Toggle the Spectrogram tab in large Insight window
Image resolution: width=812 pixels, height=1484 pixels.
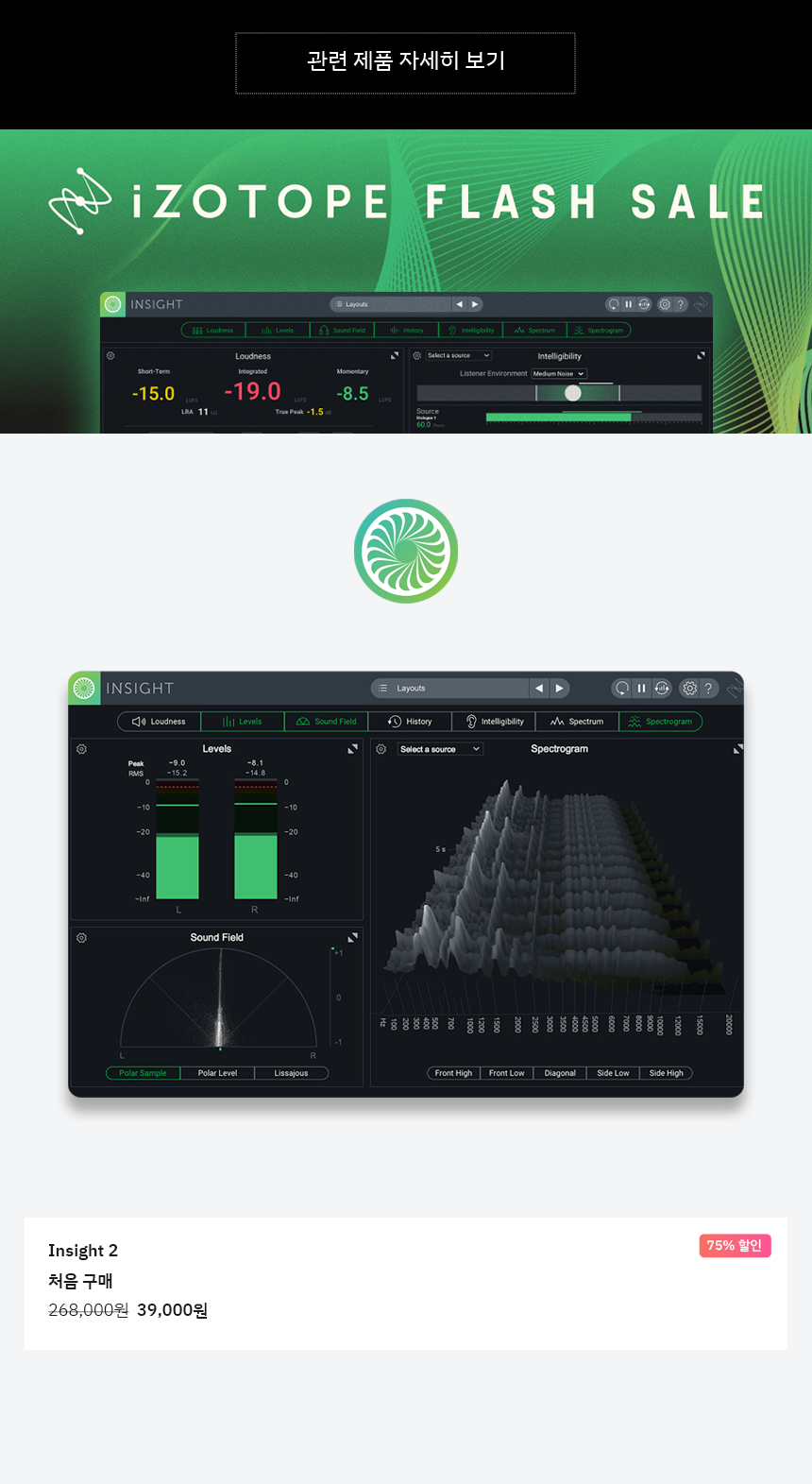coord(661,721)
